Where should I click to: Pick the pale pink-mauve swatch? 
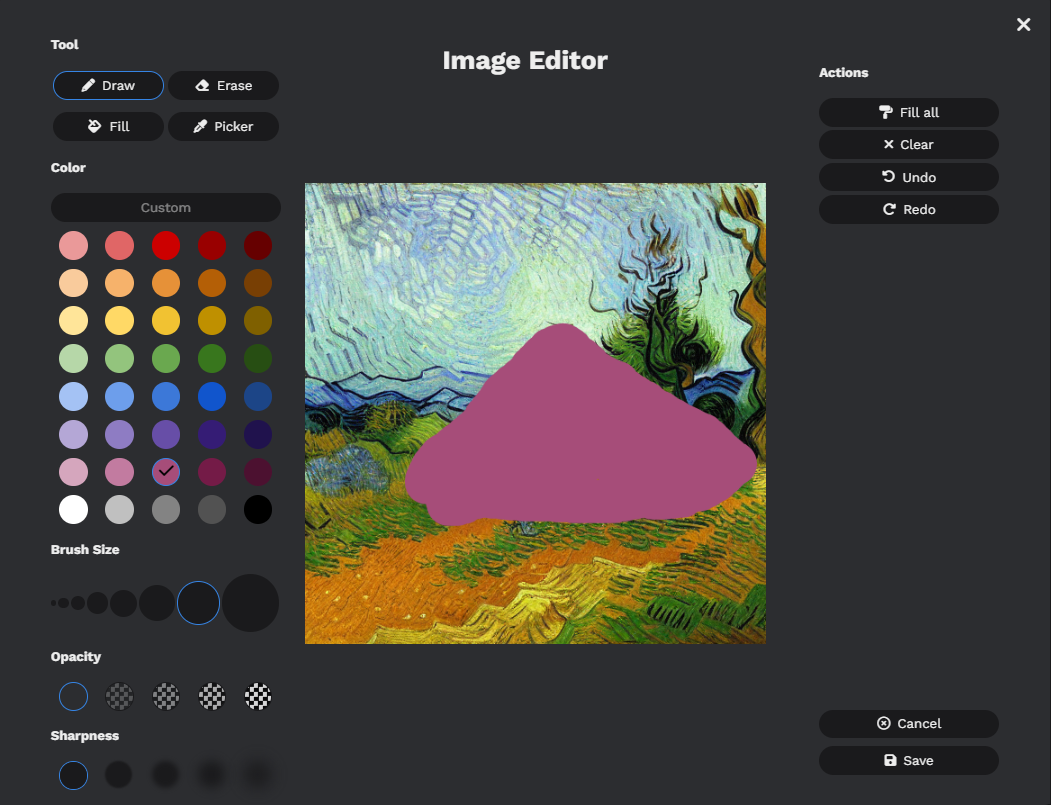tap(74, 472)
